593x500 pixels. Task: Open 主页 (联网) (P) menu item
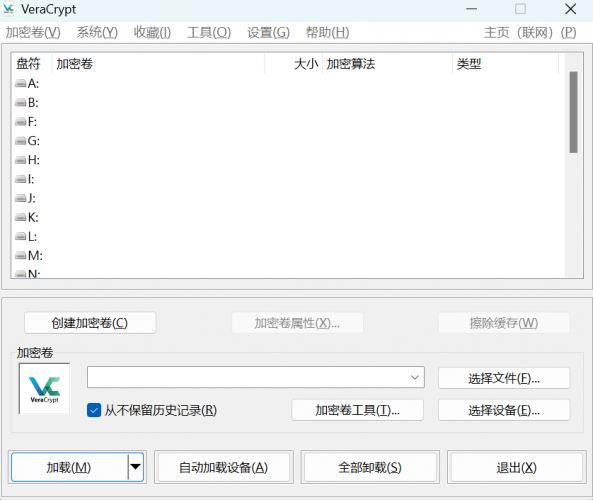[x=530, y=33]
